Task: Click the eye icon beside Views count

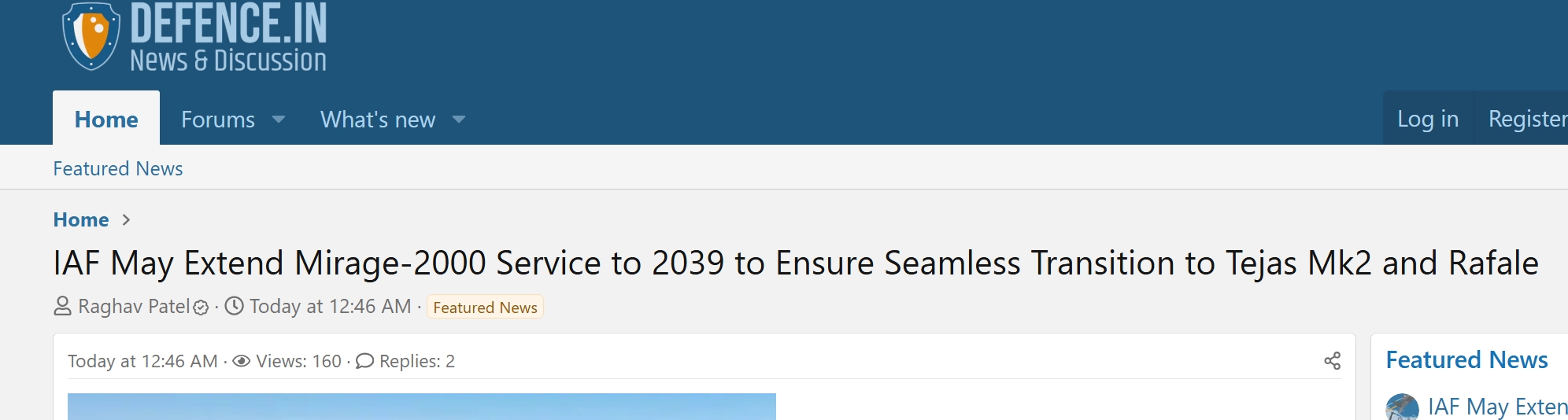Action: click(242, 361)
